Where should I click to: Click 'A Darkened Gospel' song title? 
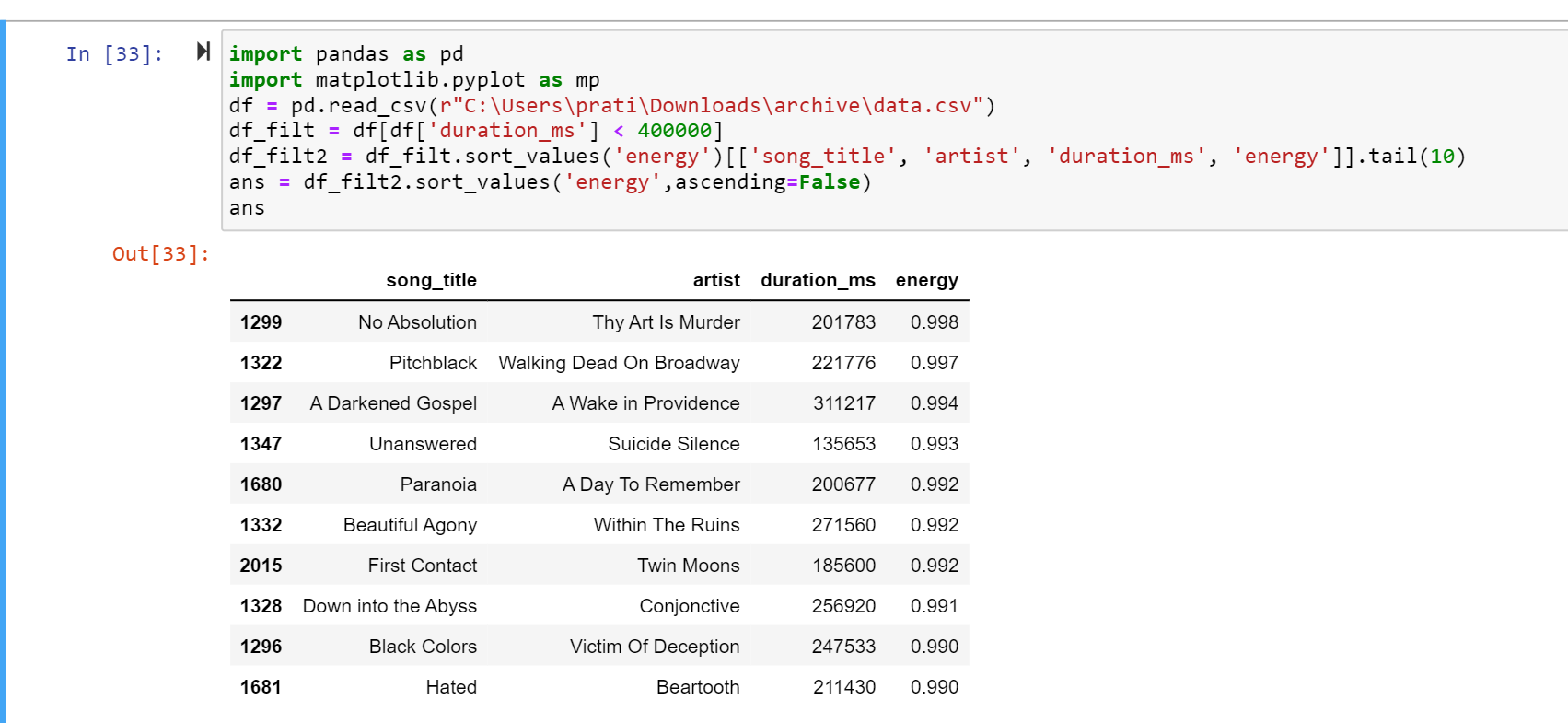[393, 403]
